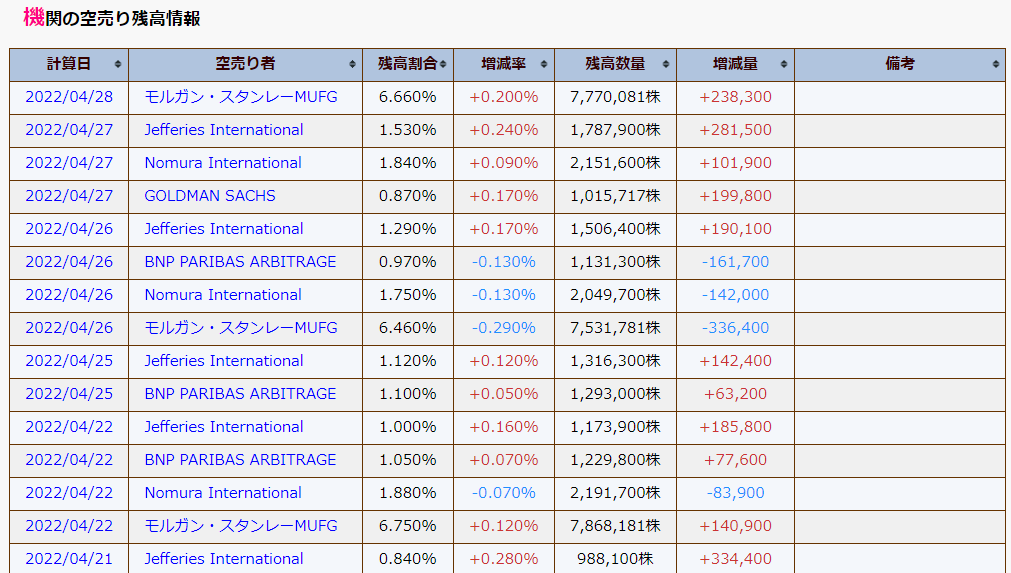1011x573 pixels.
Task: Click the -336,400 change amount cell
Action: (x=735, y=328)
